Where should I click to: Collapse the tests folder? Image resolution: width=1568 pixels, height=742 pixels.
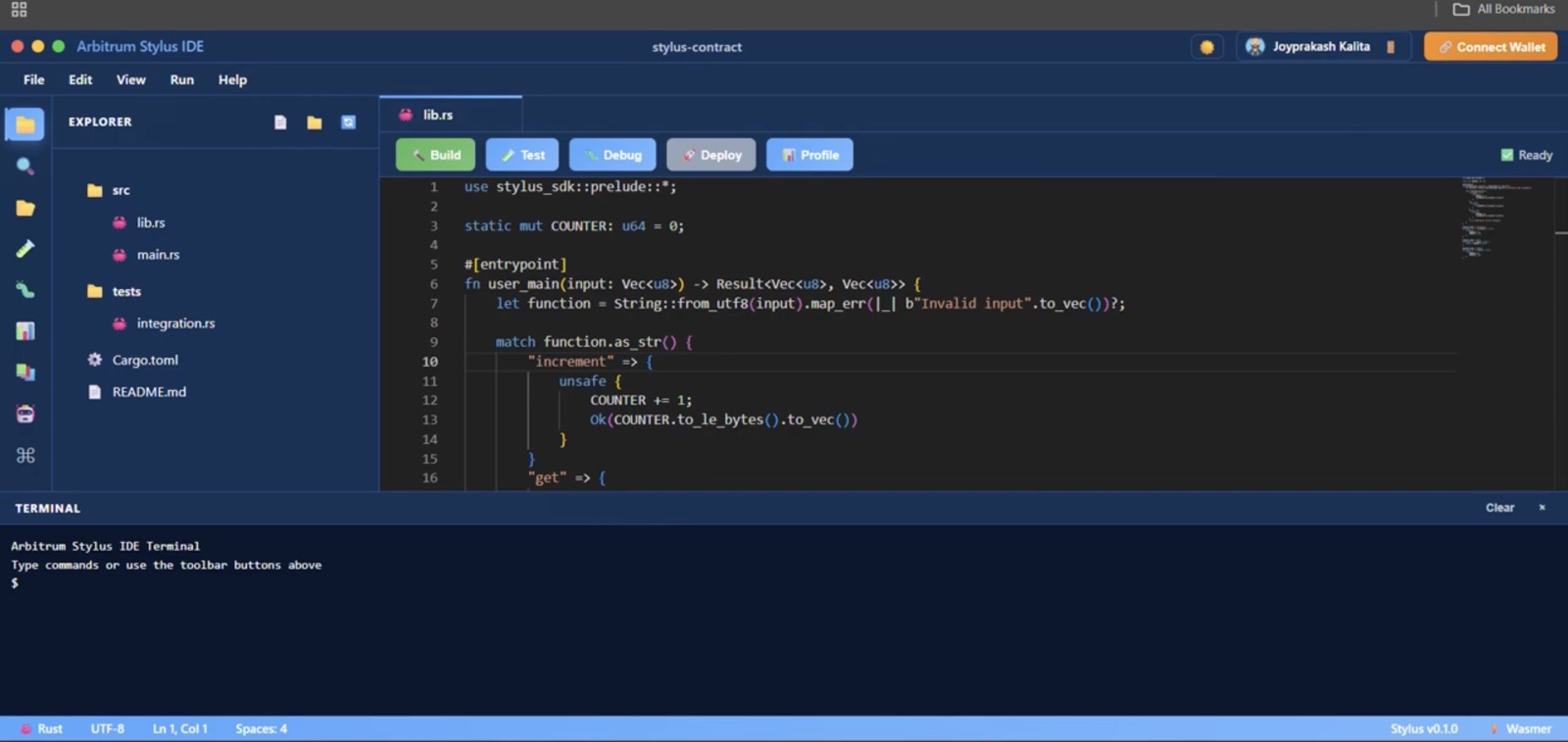point(115,291)
